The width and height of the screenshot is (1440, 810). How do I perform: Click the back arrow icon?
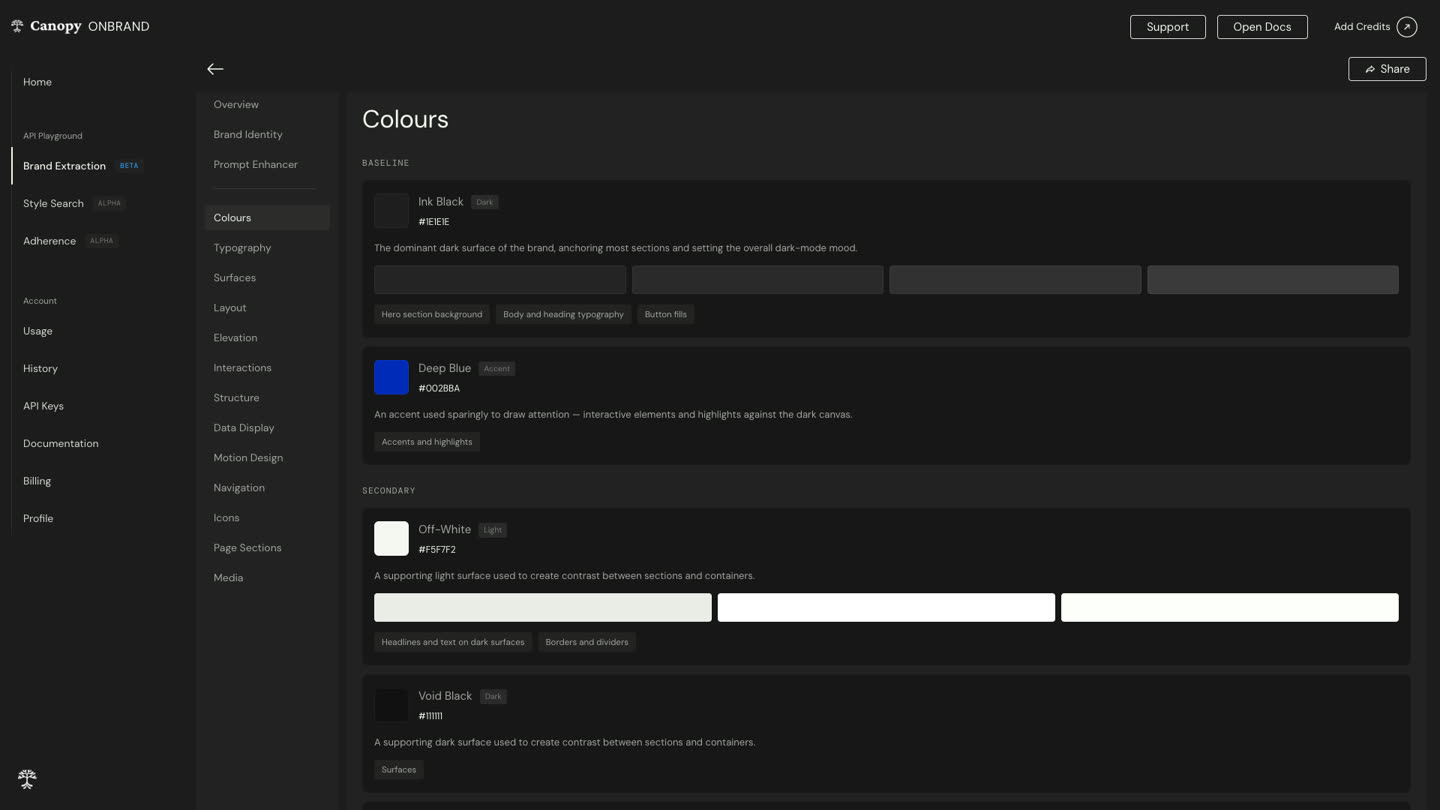pyautogui.click(x=215, y=69)
